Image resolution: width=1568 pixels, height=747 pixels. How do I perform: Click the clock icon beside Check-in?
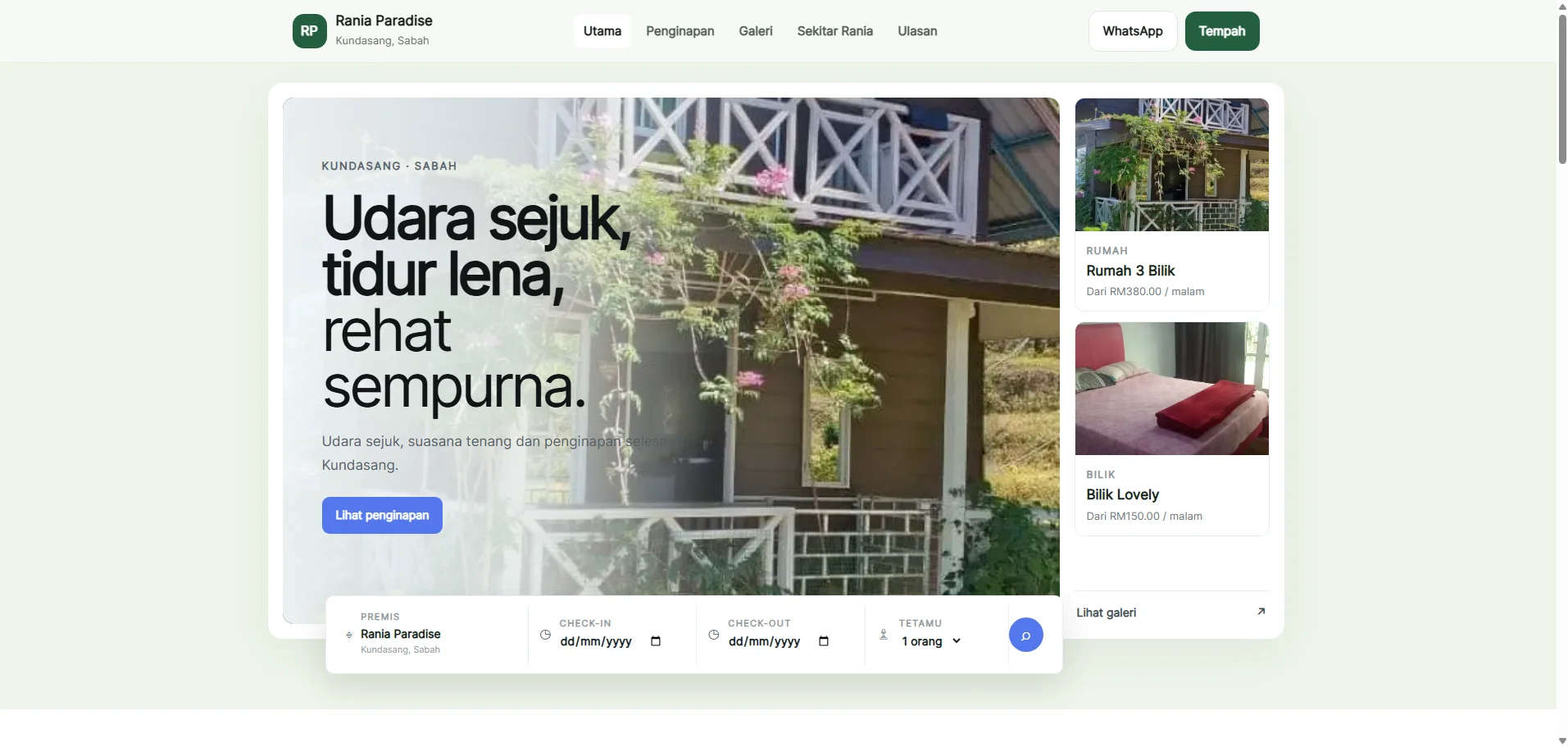pyautogui.click(x=545, y=635)
